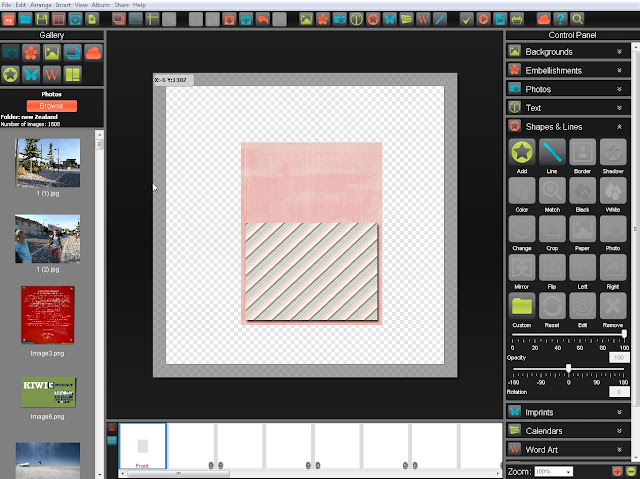The width and height of the screenshot is (640, 479).
Task: Click the orange Browse button
Action: pos(51,106)
